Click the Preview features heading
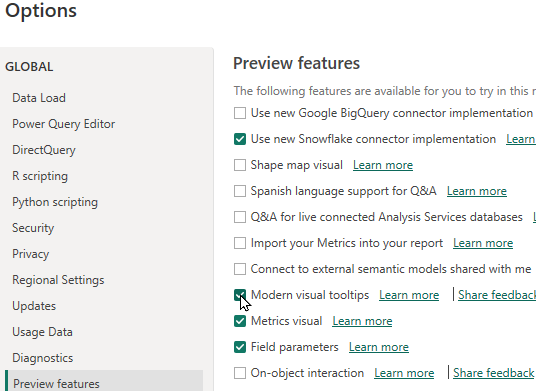 tap(296, 63)
